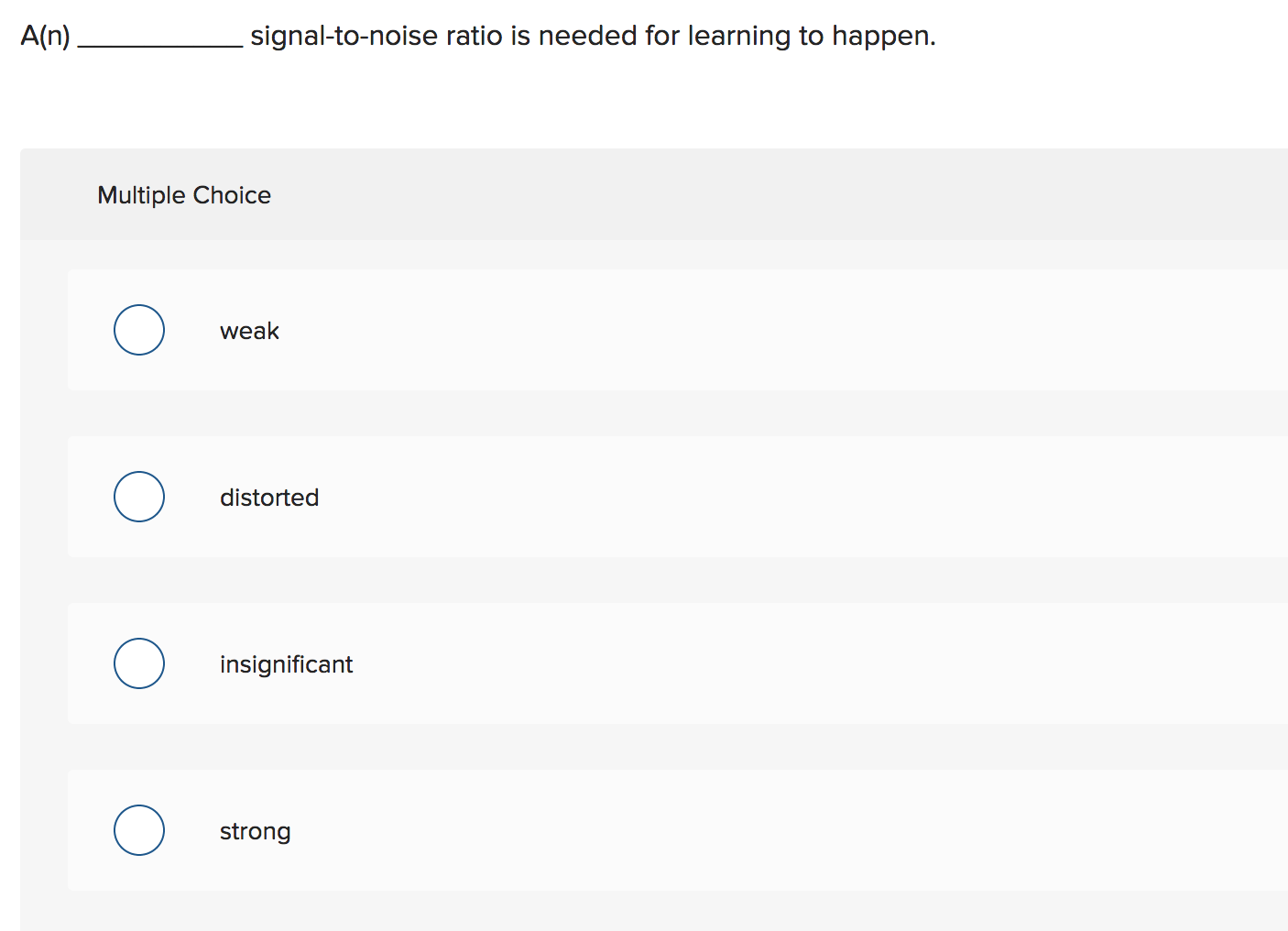Select the radio button for 'strong'
Viewport: 1288px width, 931px height.
point(138,830)
